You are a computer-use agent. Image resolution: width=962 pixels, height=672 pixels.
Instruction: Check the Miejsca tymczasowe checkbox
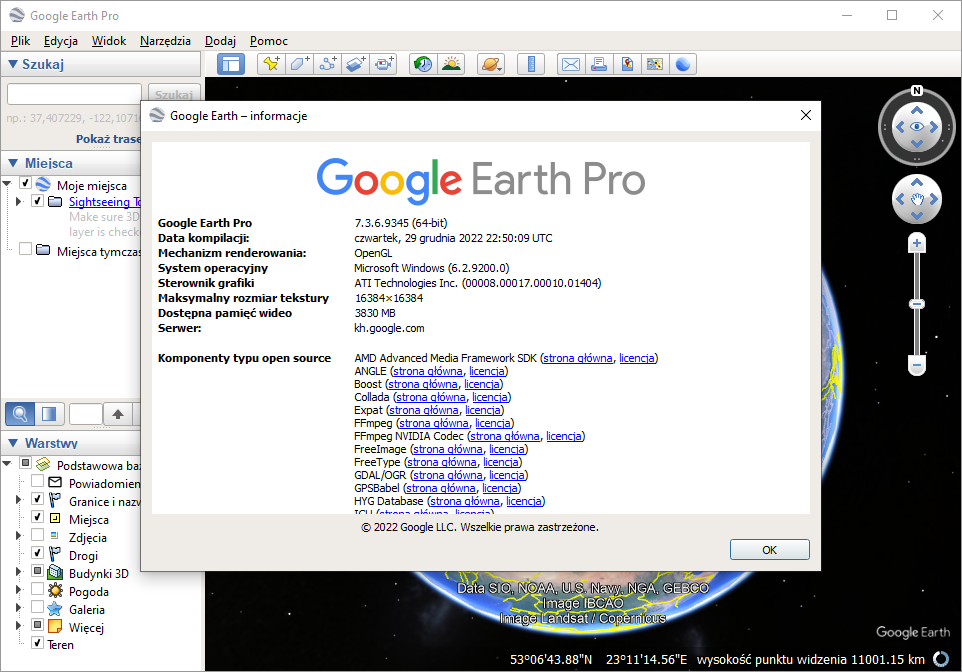click(25, 249)
